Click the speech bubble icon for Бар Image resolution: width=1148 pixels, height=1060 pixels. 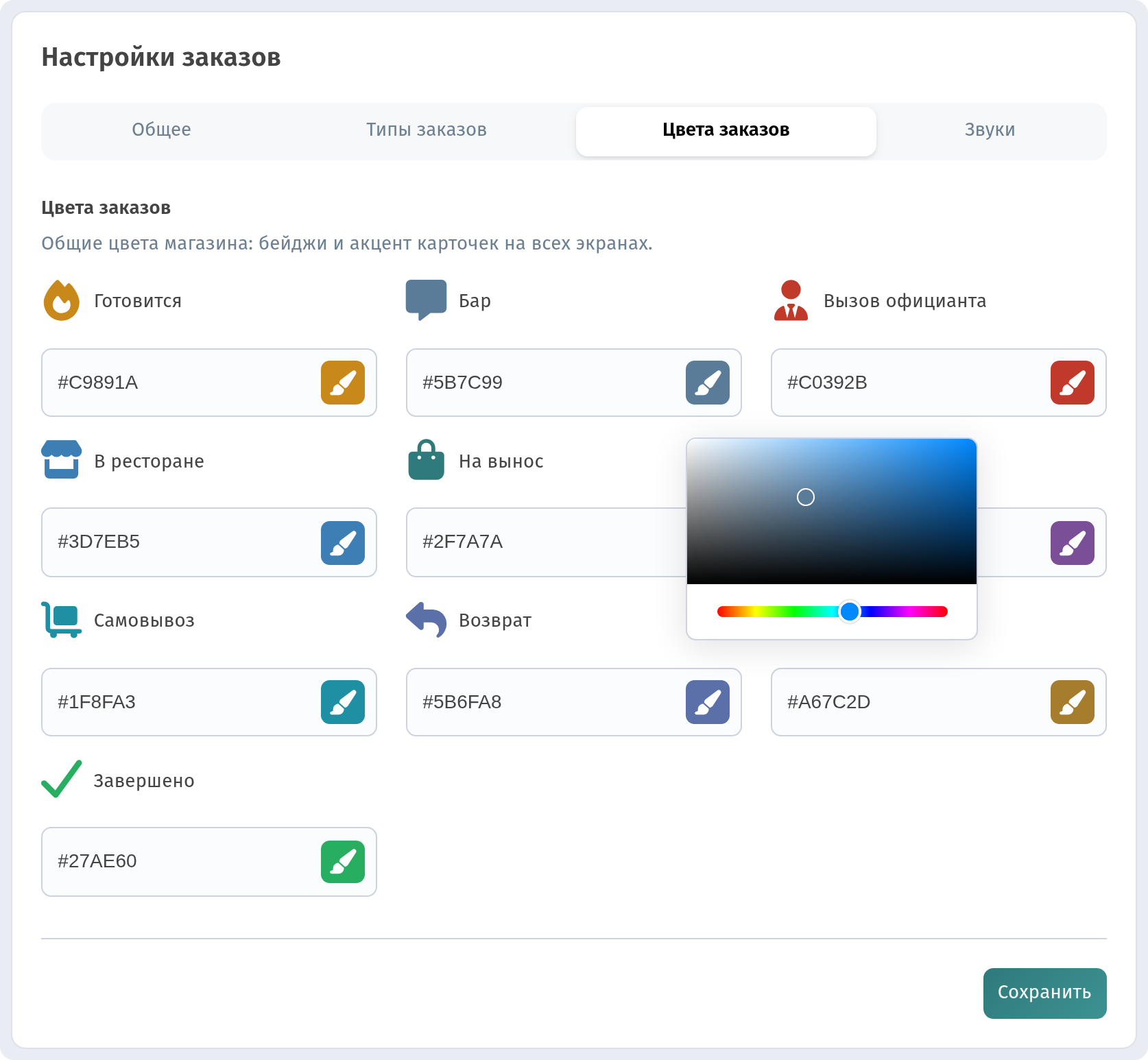tap(426, 300)
